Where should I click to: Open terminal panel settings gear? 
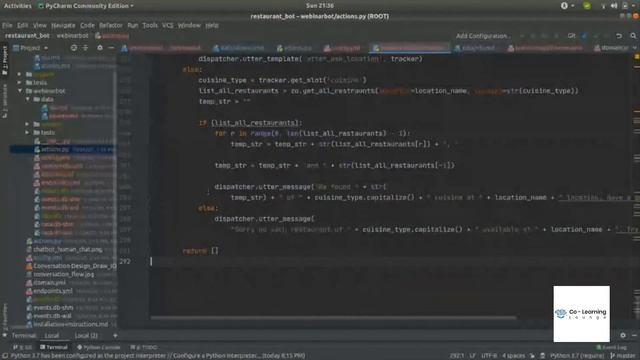623,336
